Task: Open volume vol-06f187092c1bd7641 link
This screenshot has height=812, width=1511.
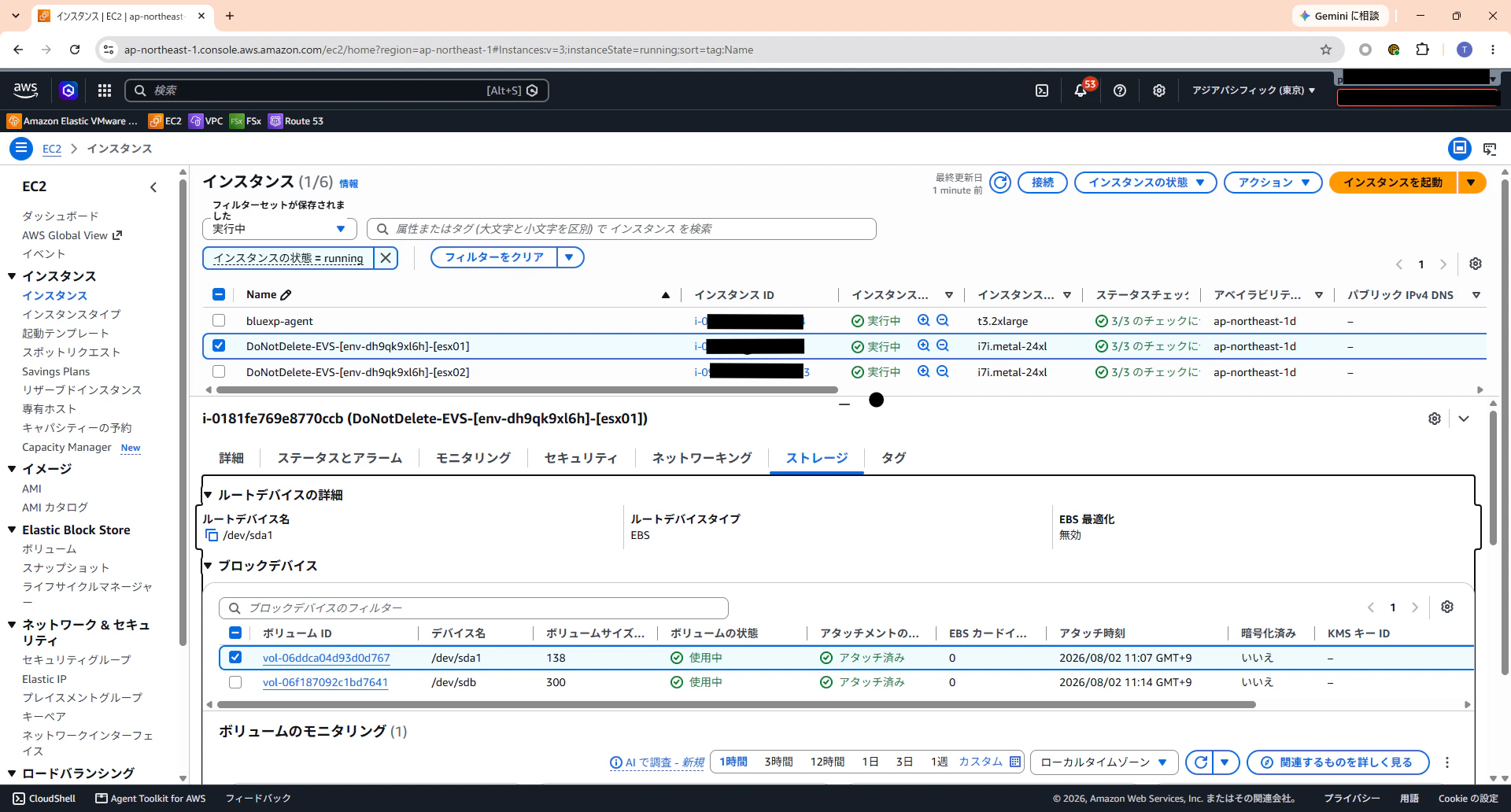Action: (x=325, y=682)
